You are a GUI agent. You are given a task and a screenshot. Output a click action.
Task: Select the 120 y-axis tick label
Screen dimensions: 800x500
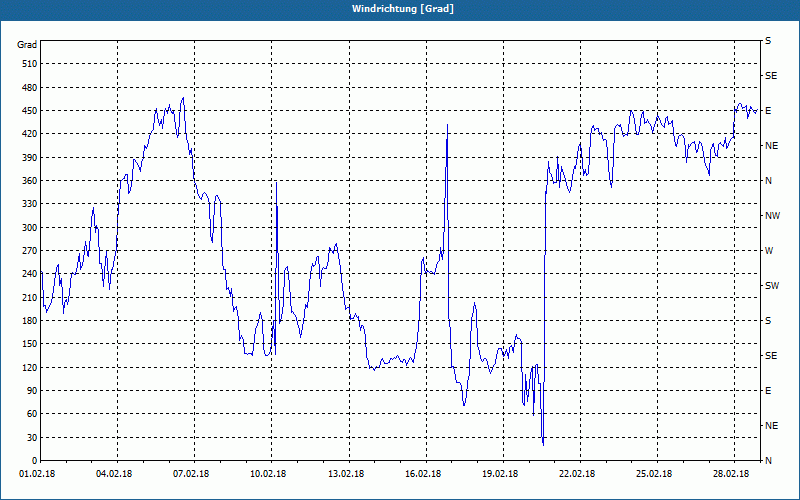[30, 367]
